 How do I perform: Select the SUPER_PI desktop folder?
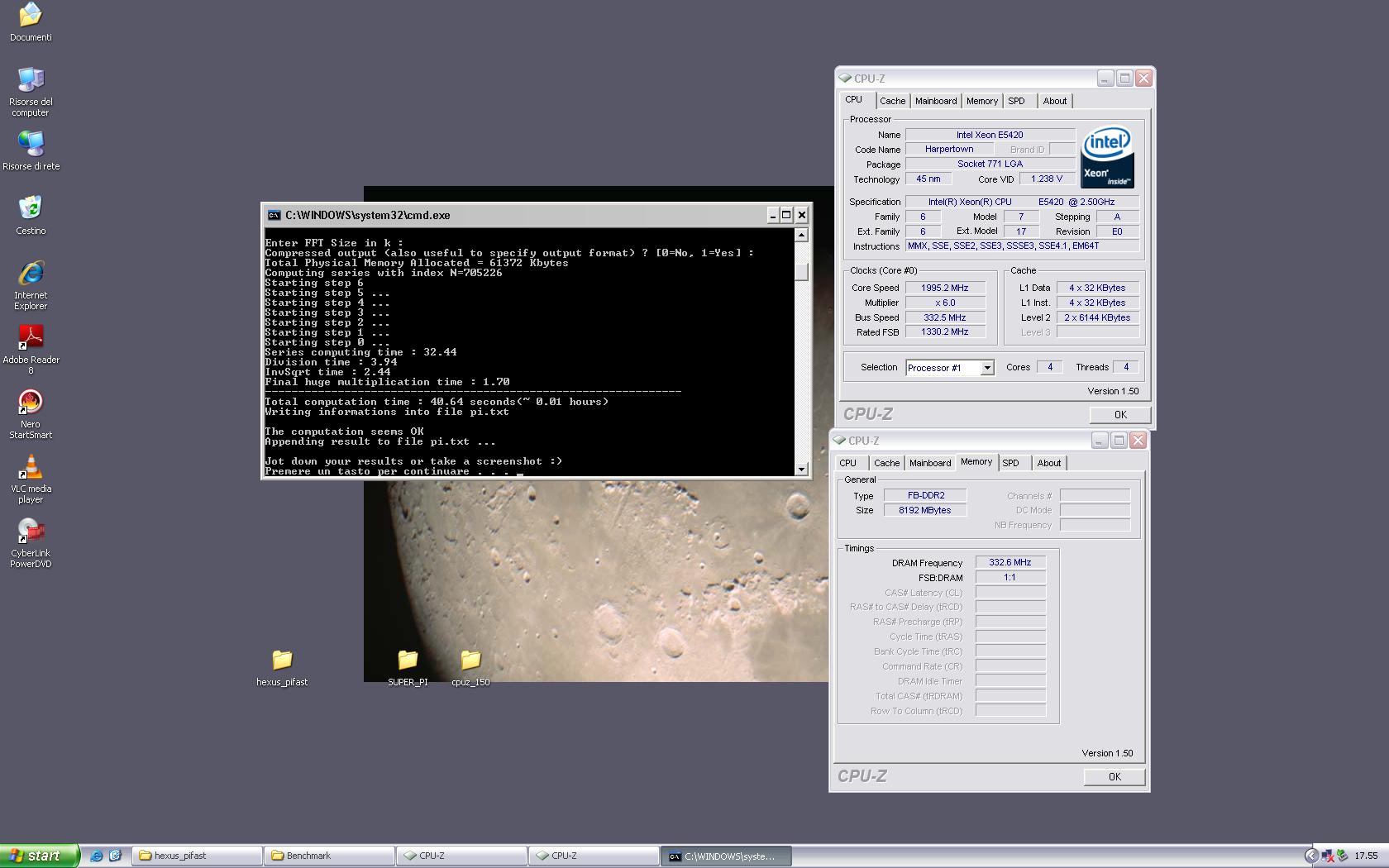point(408,668)
